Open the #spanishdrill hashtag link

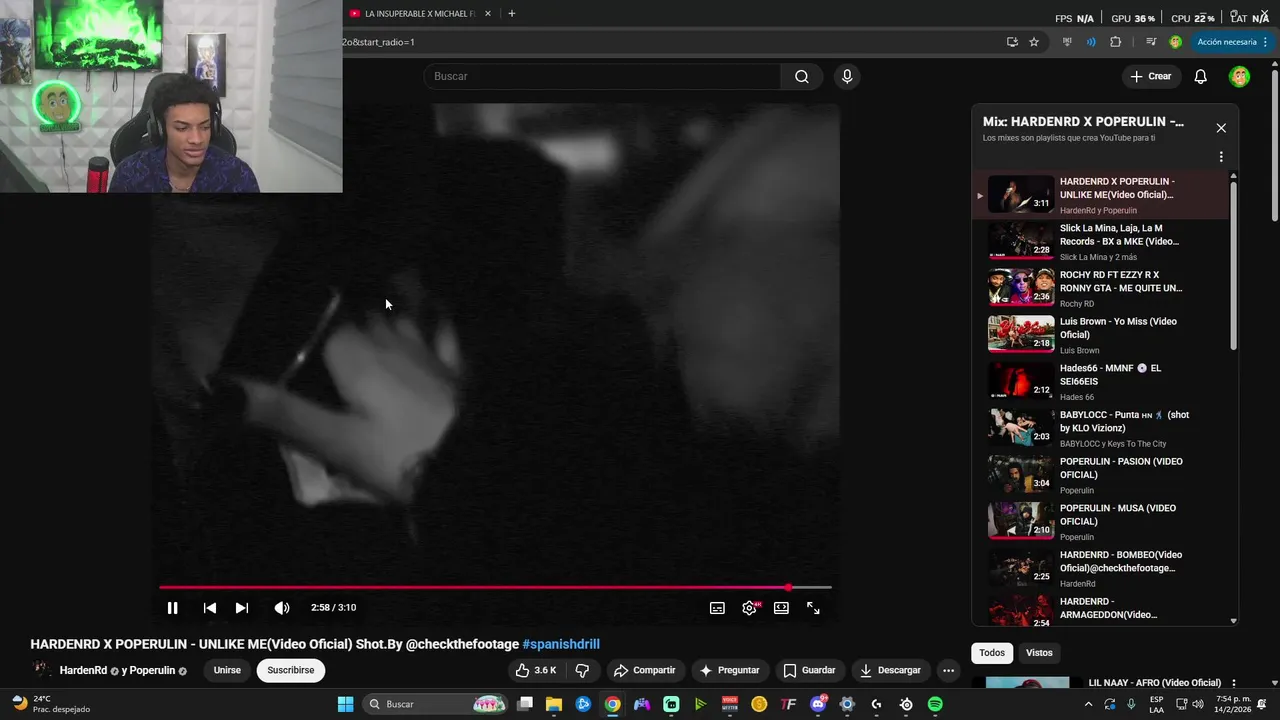pyautogui.click(x=561, y=644)
